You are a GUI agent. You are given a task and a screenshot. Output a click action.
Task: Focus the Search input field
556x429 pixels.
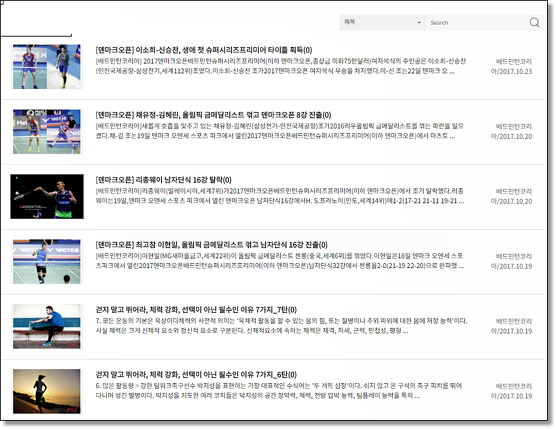[477, 22]
